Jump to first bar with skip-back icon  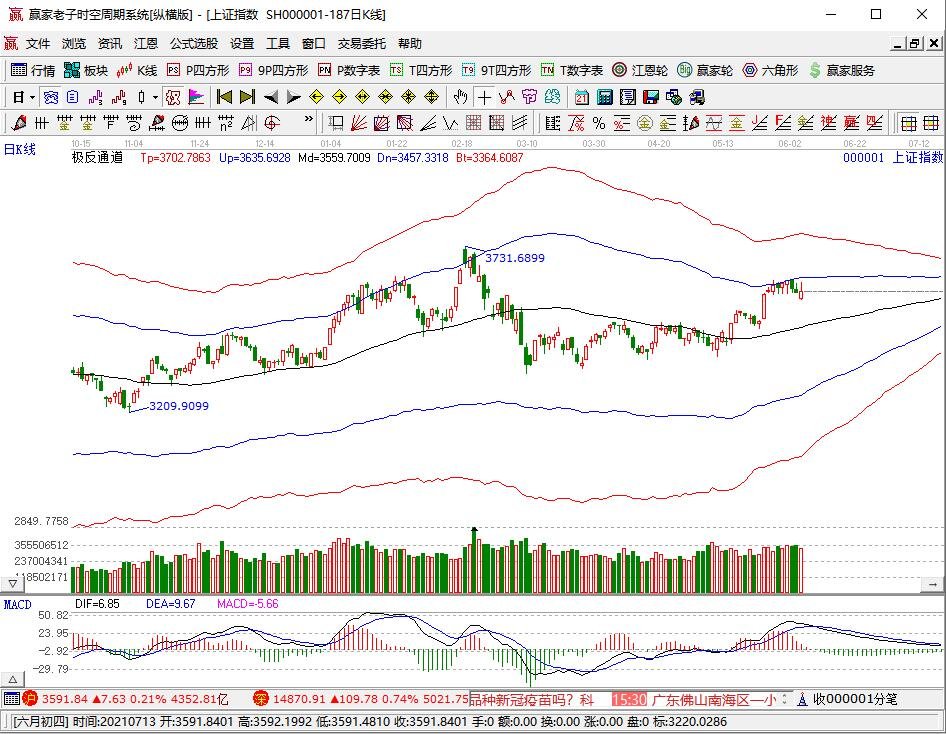[224, 97]
